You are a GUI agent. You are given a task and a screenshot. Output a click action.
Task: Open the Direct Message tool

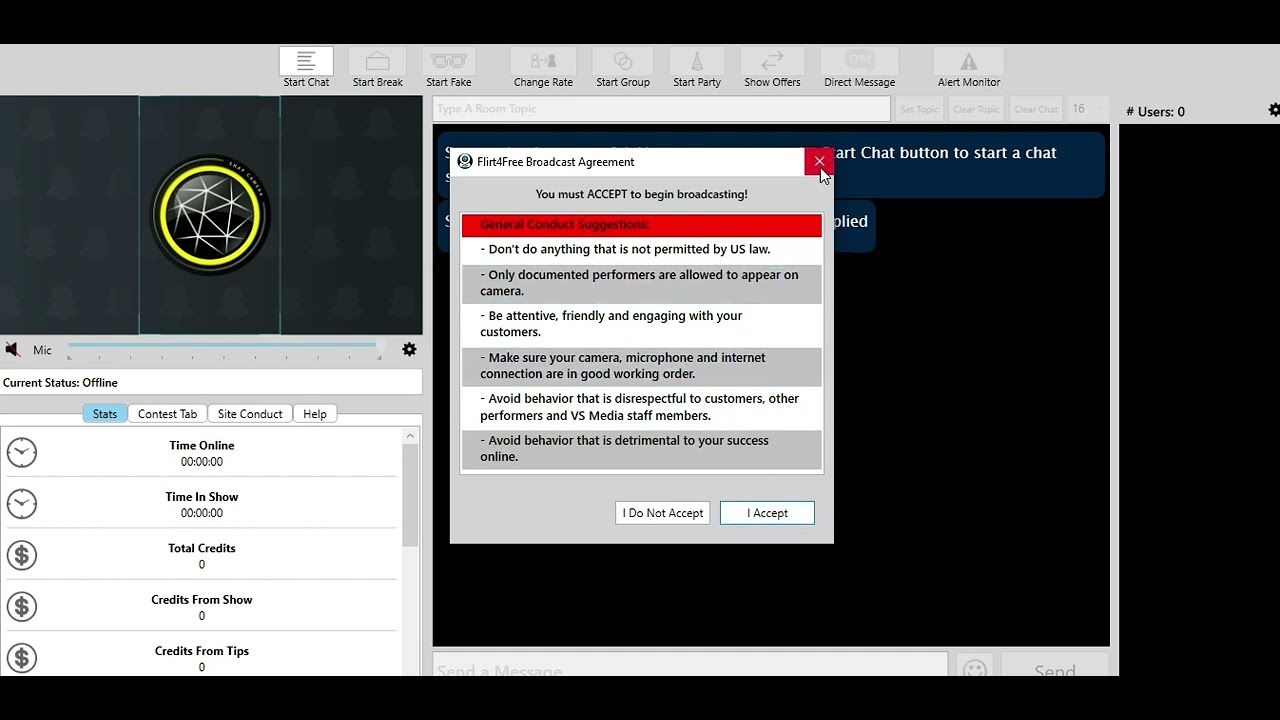859,62
